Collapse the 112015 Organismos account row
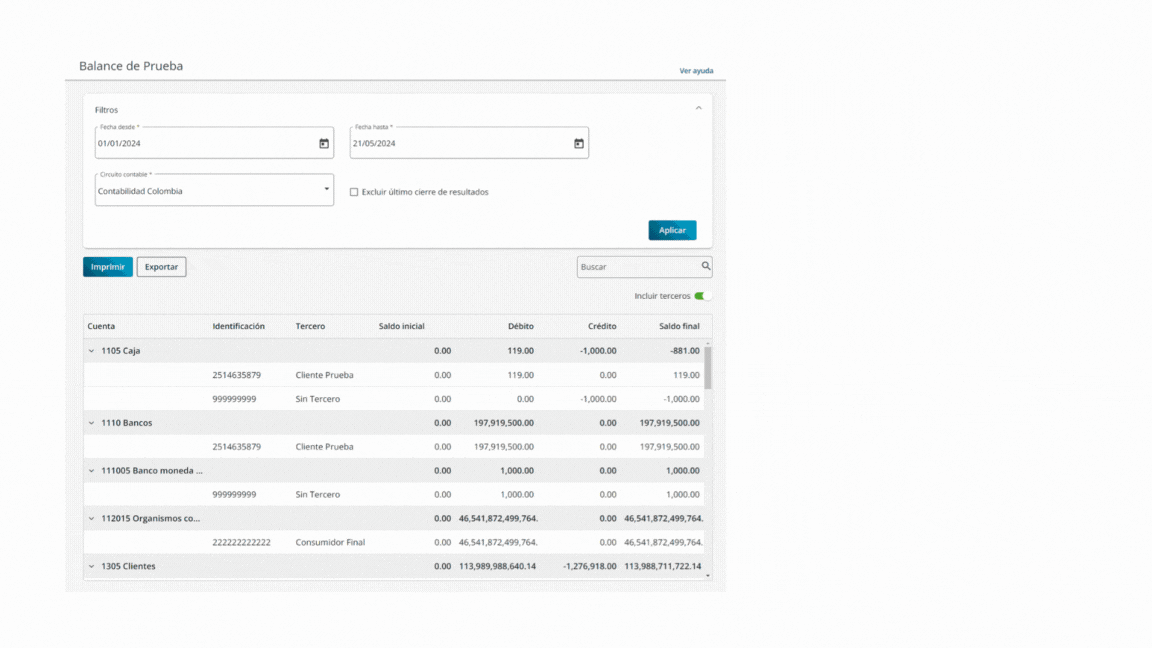 click(91, 519)
